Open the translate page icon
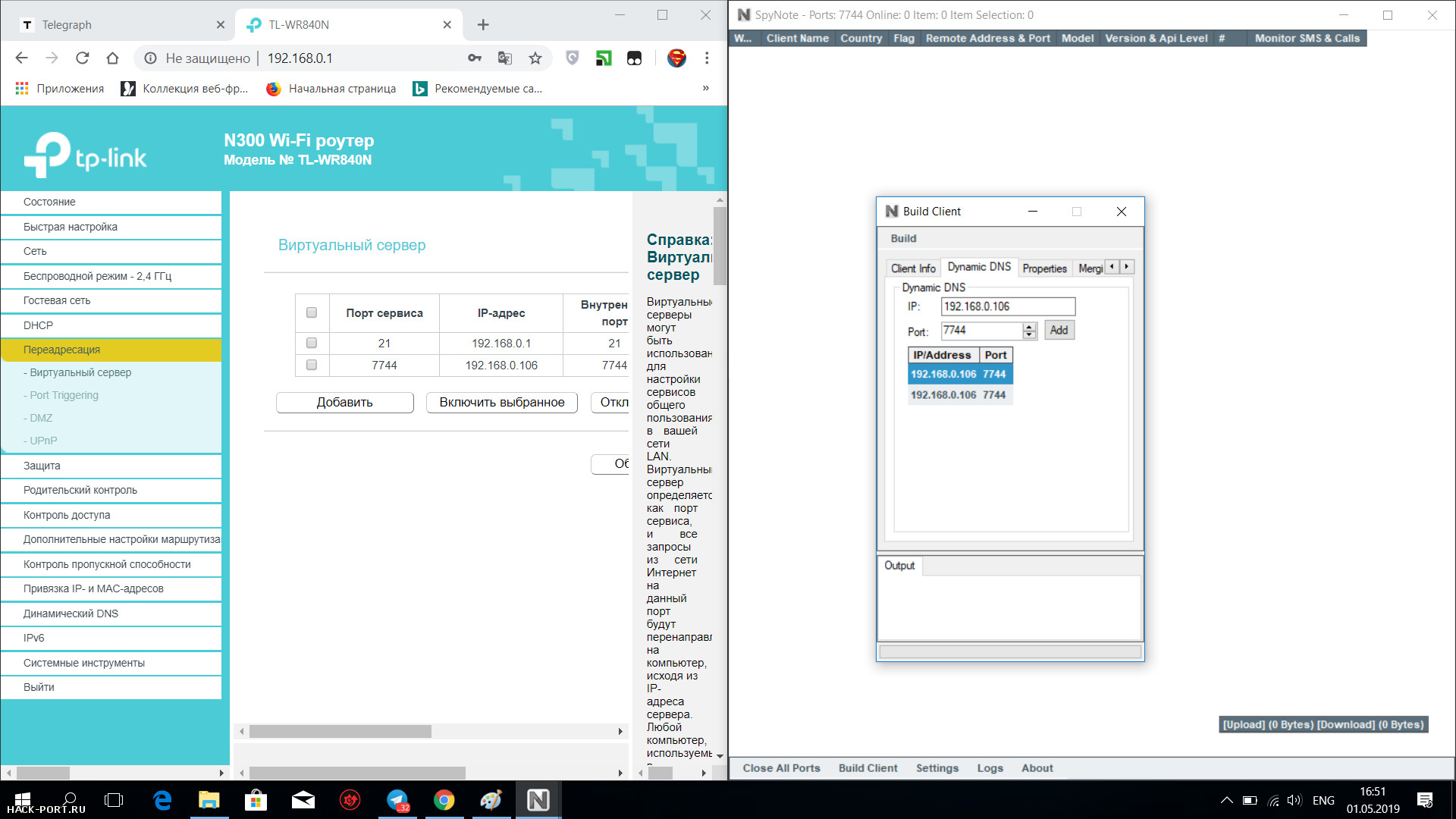 505,58
